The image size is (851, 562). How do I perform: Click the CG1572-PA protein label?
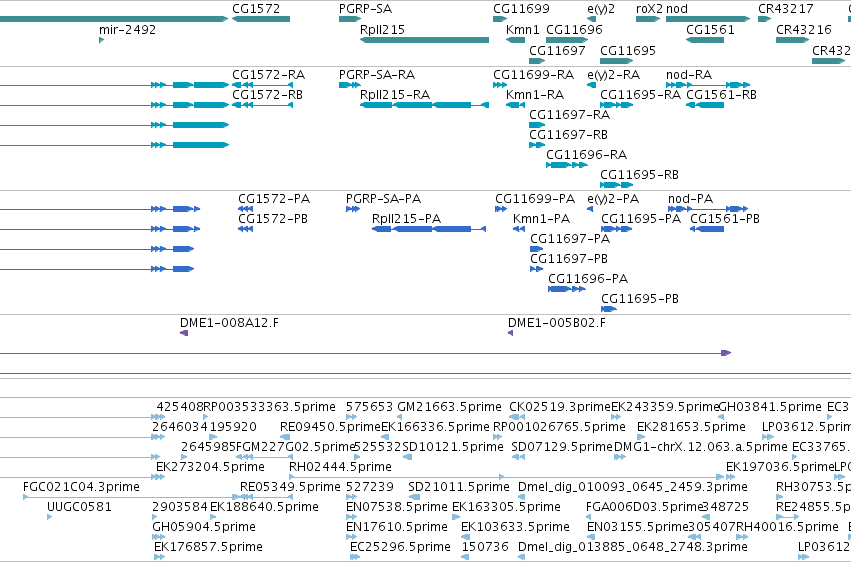[274, 199]
